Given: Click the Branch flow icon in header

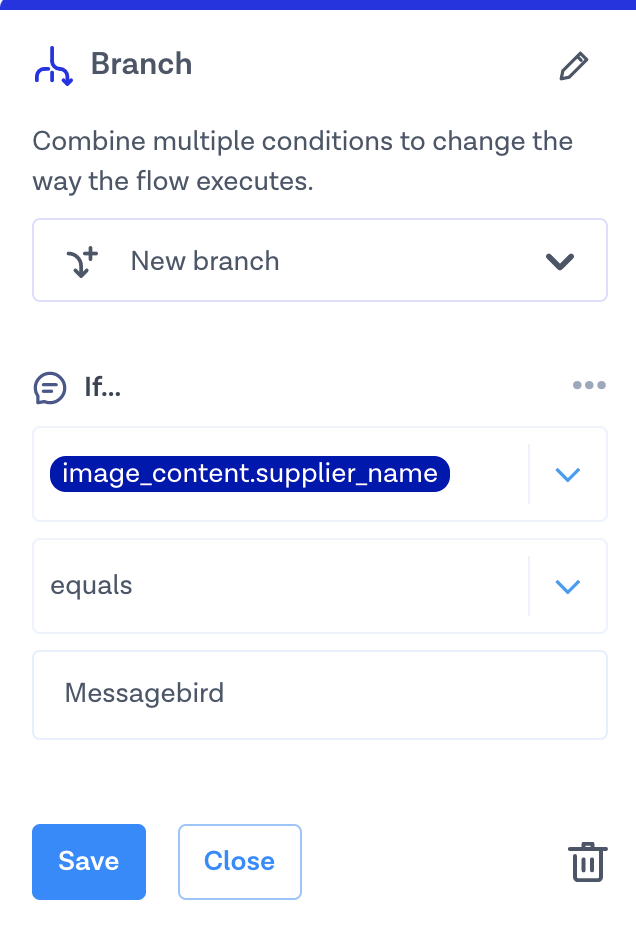Looking at the screenshot, I should [53, 66].
